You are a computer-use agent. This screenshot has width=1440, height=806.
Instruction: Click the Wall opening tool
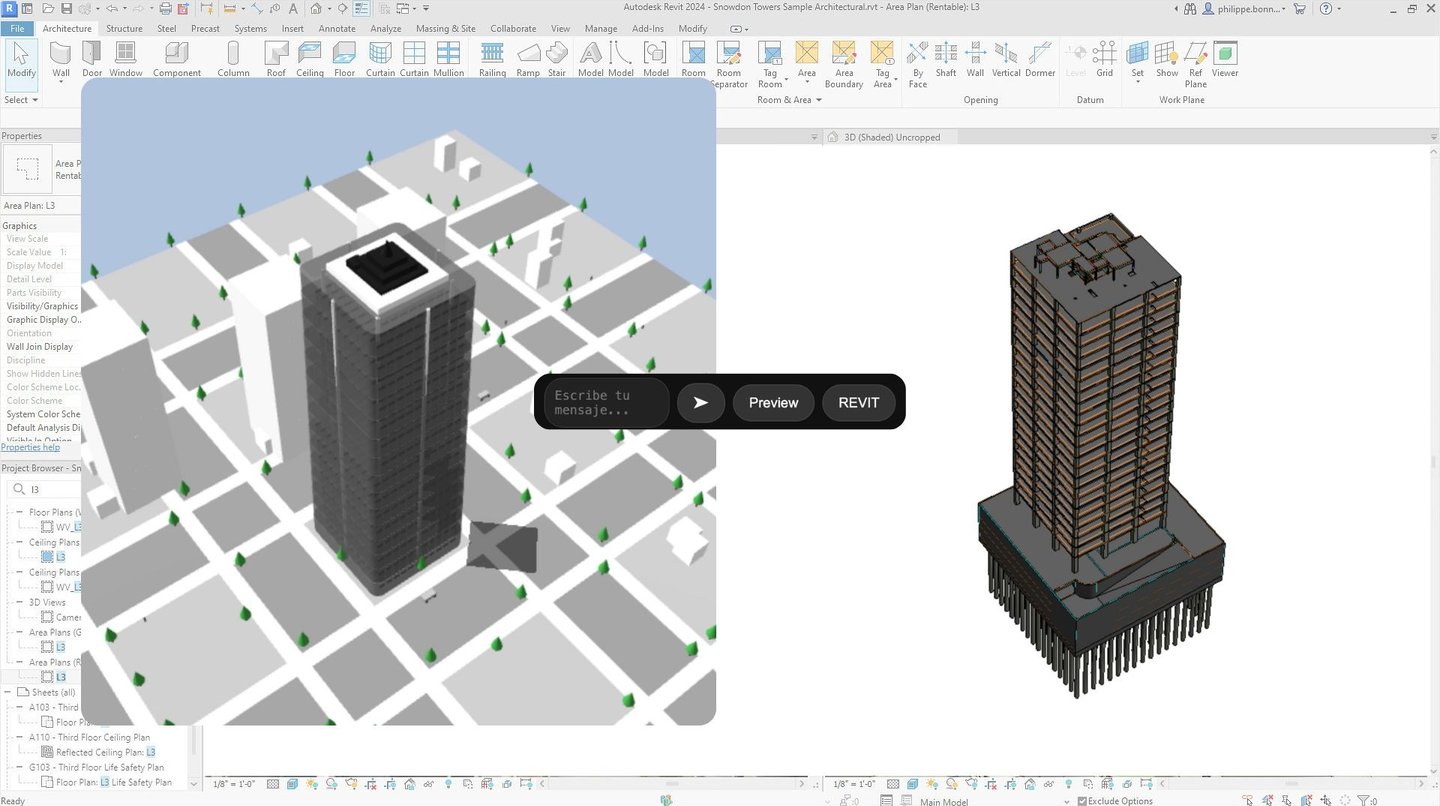point(976,59)
